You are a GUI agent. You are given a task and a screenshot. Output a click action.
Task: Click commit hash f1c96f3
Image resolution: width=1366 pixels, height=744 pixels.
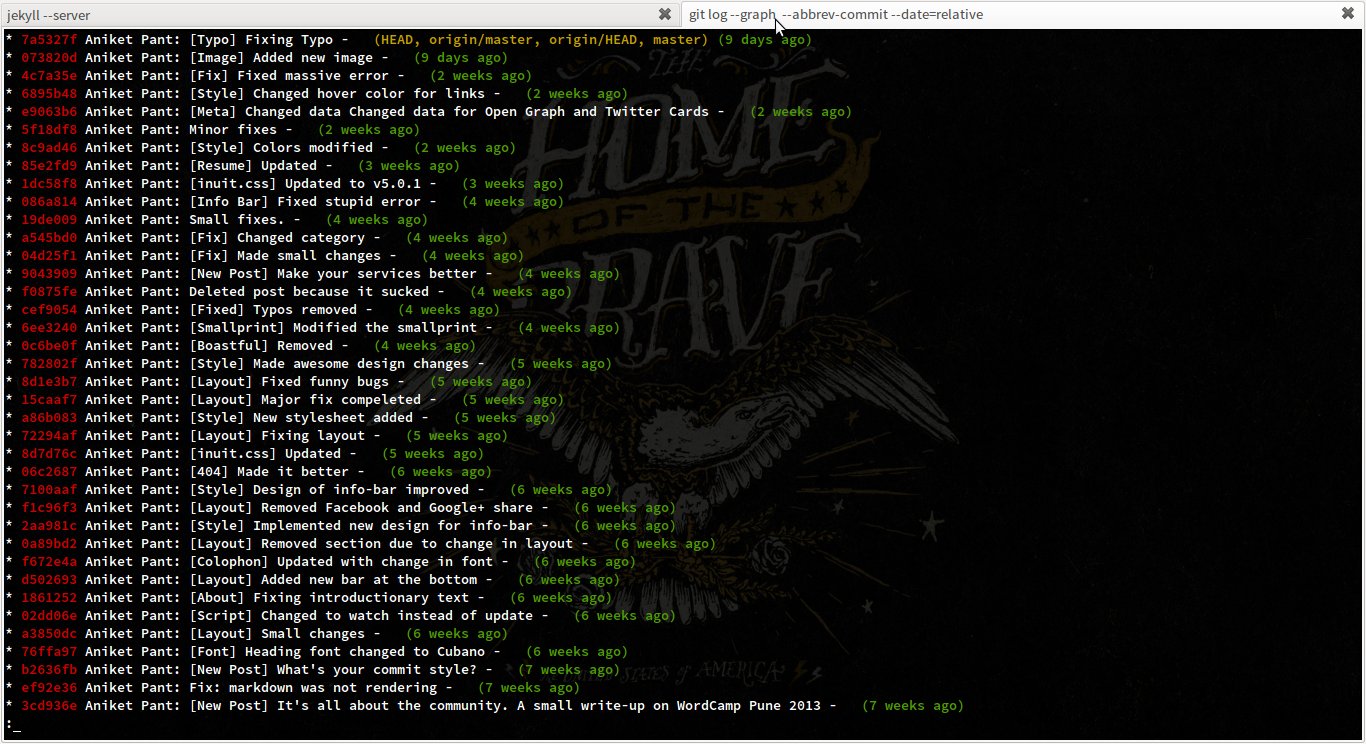[49, 508]
